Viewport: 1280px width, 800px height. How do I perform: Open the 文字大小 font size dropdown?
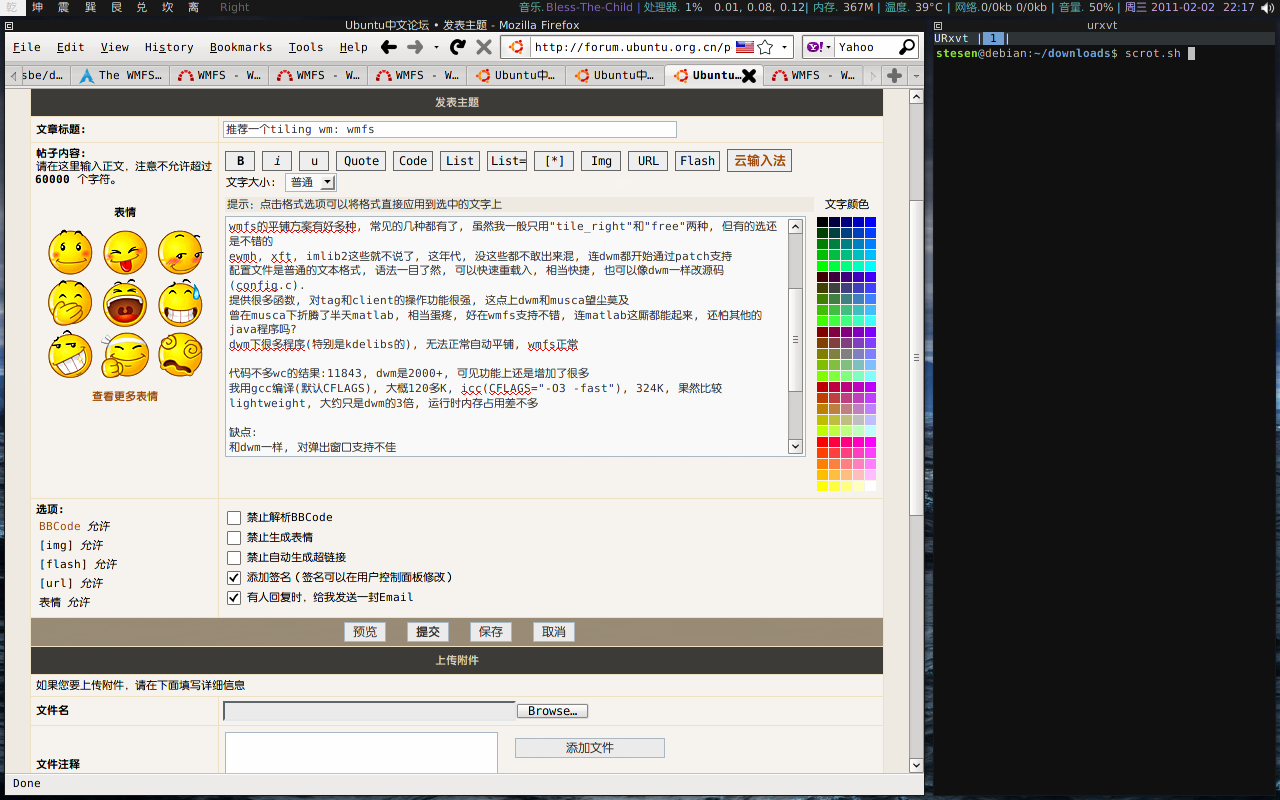point(310,182)
